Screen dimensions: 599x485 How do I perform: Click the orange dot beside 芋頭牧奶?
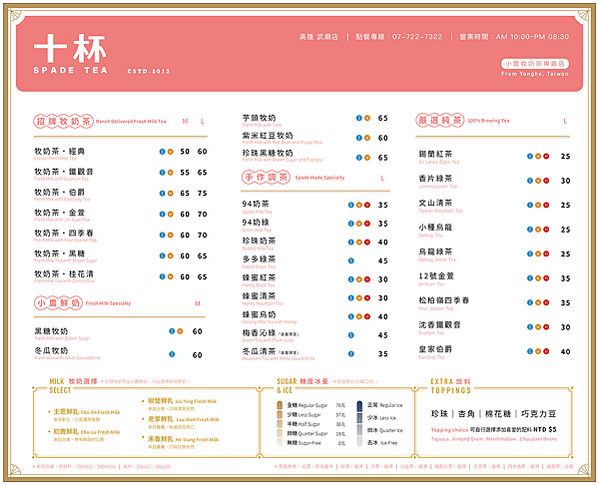pos(367,118)
